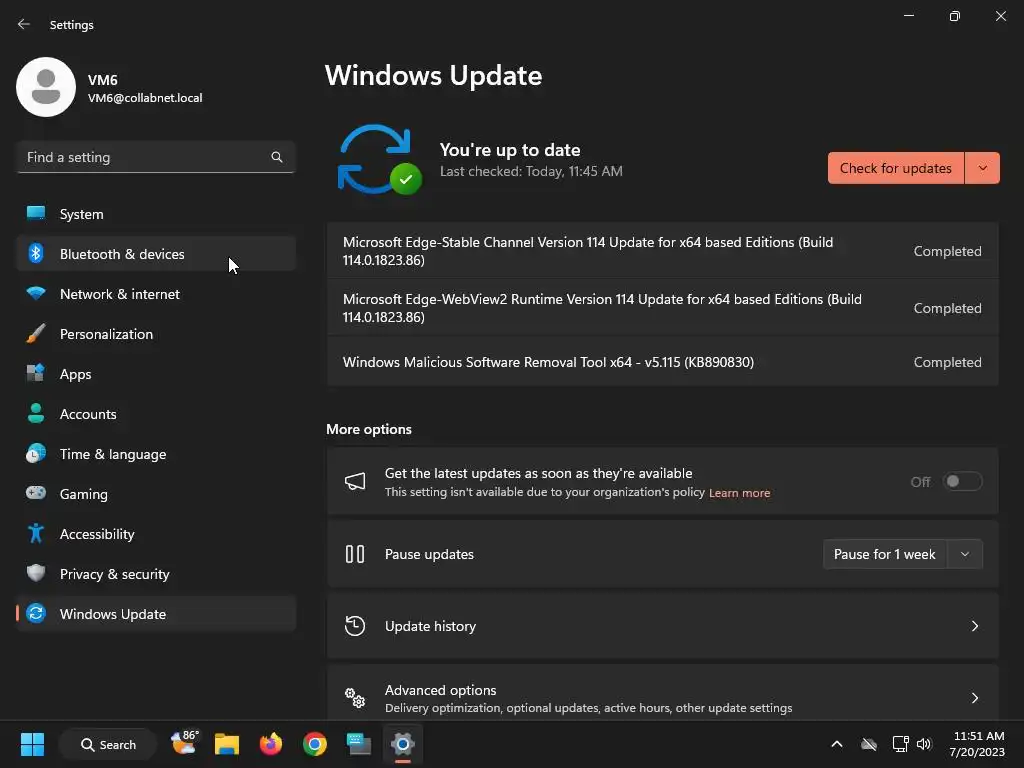This screenshot has height=768, width=1024.
Task: Click the Gaming controller icon
Action: pos(36,493)
